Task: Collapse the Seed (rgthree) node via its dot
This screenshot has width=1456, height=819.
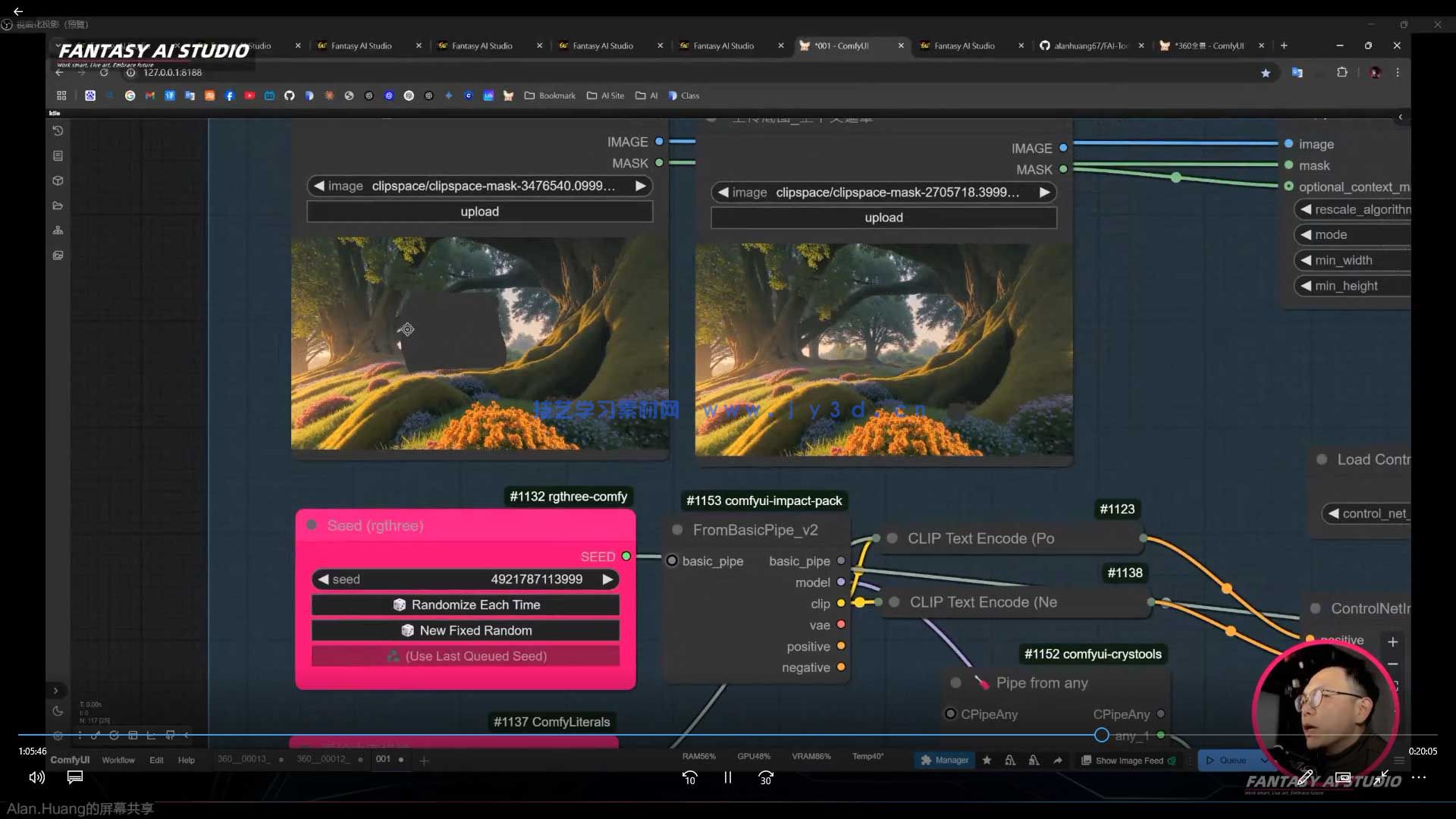Action: 312,526
